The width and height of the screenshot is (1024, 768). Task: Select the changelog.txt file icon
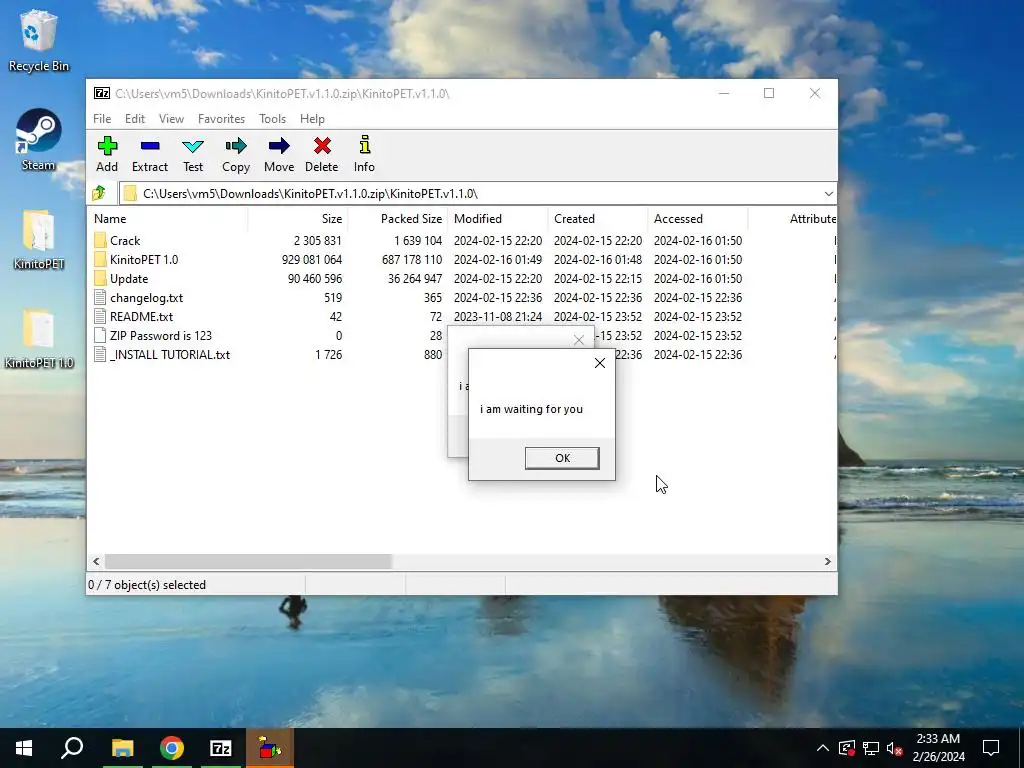[100, 297]
